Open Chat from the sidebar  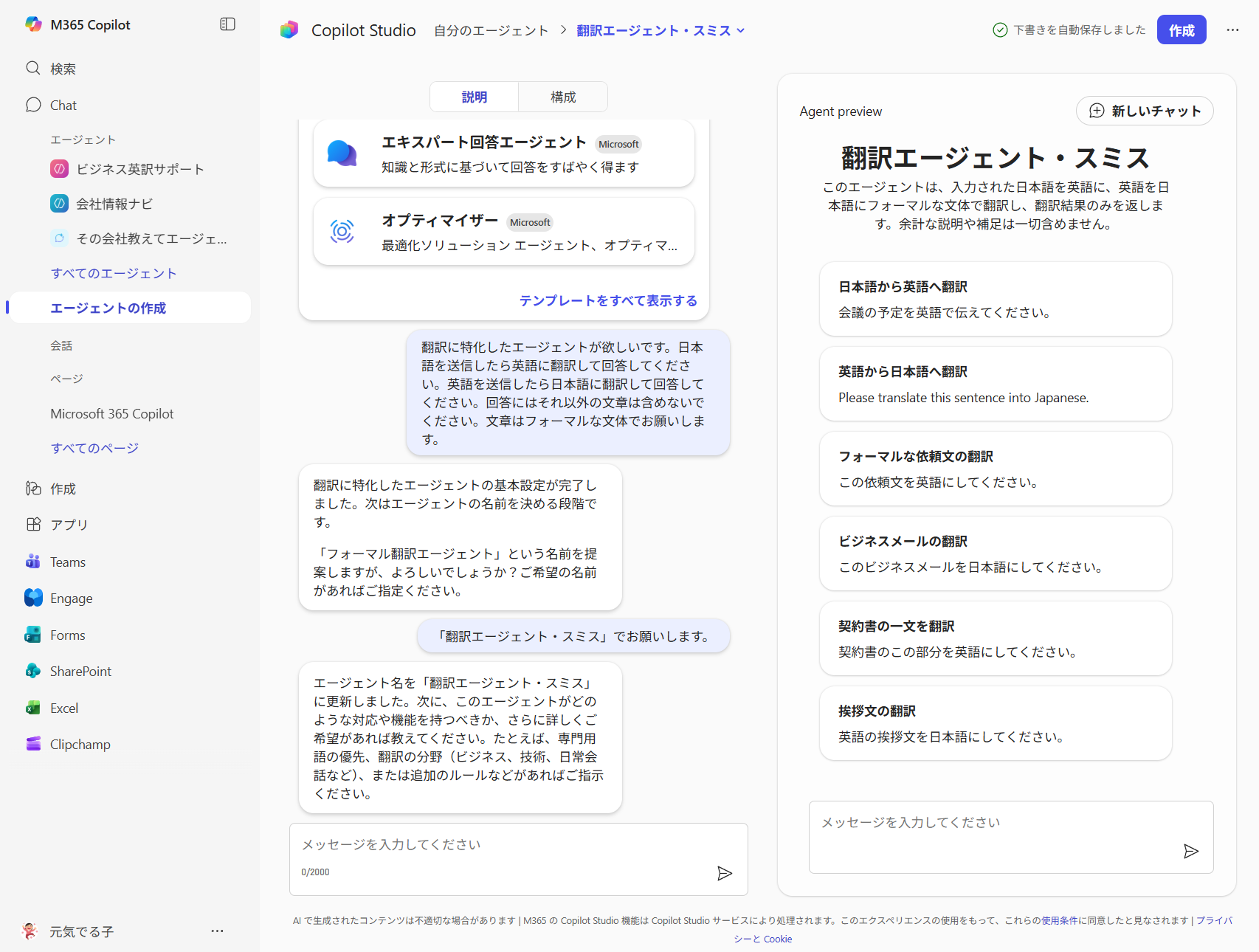pos(63,106)
